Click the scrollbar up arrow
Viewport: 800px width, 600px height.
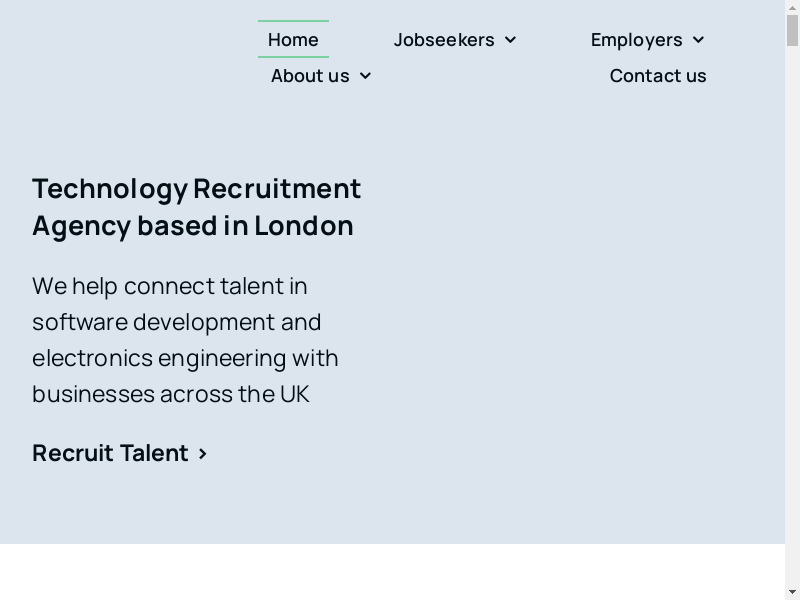(x=792, y=7)
